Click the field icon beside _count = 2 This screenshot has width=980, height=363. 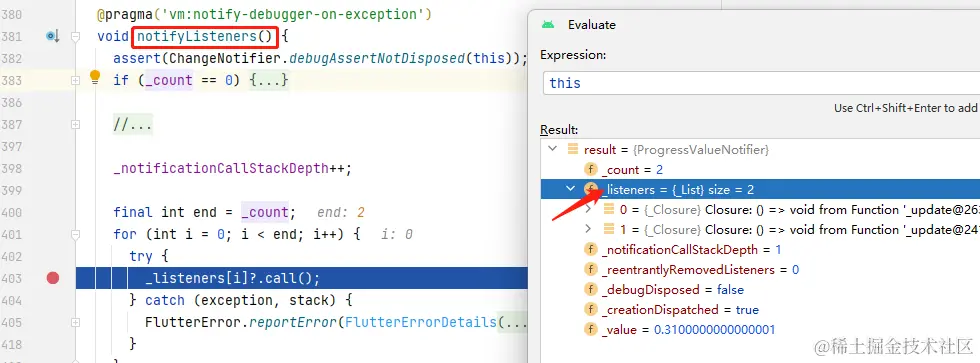591,169
